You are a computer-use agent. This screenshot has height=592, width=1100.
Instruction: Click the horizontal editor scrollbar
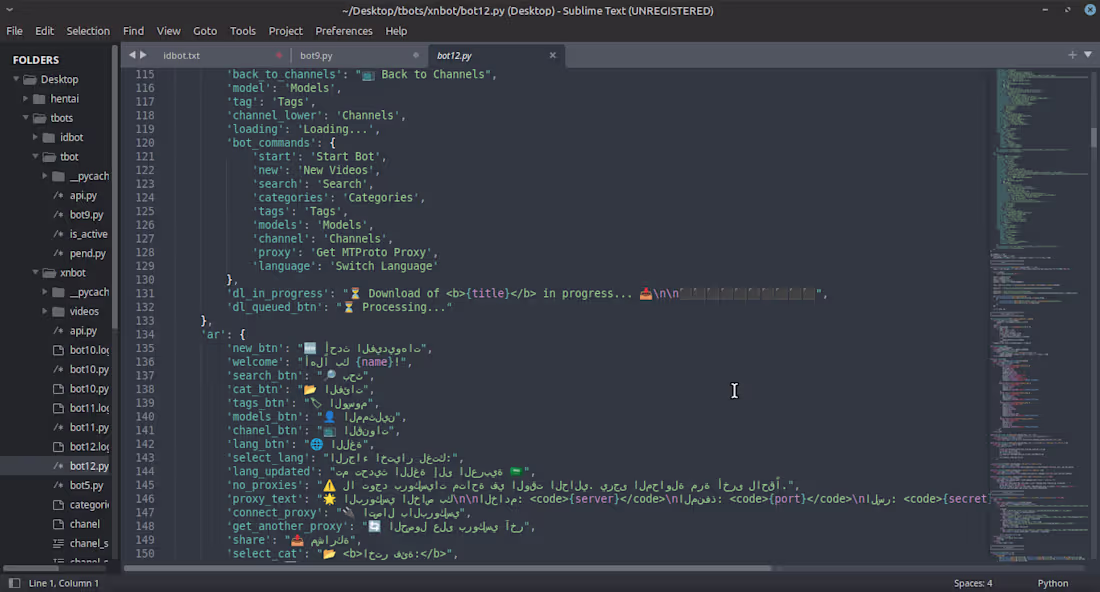(448, 568)
